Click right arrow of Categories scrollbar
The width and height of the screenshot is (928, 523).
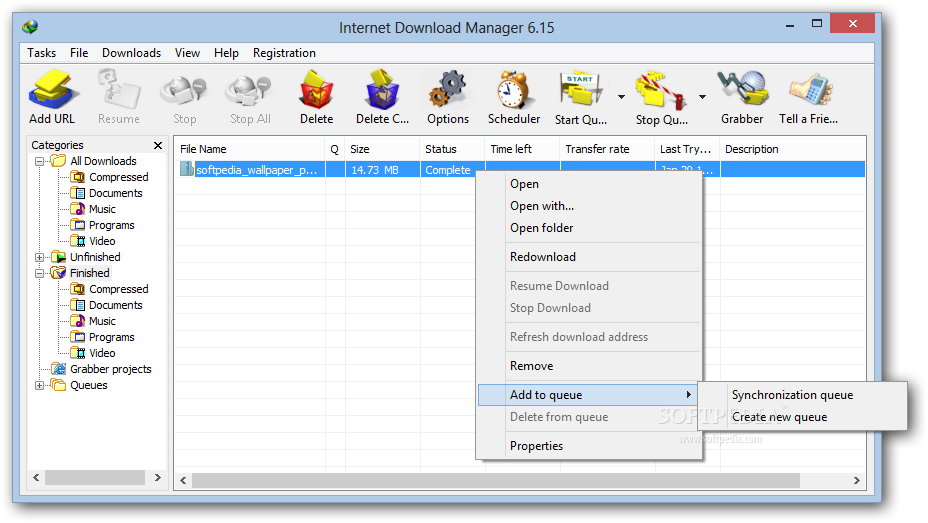coord(157,477)
